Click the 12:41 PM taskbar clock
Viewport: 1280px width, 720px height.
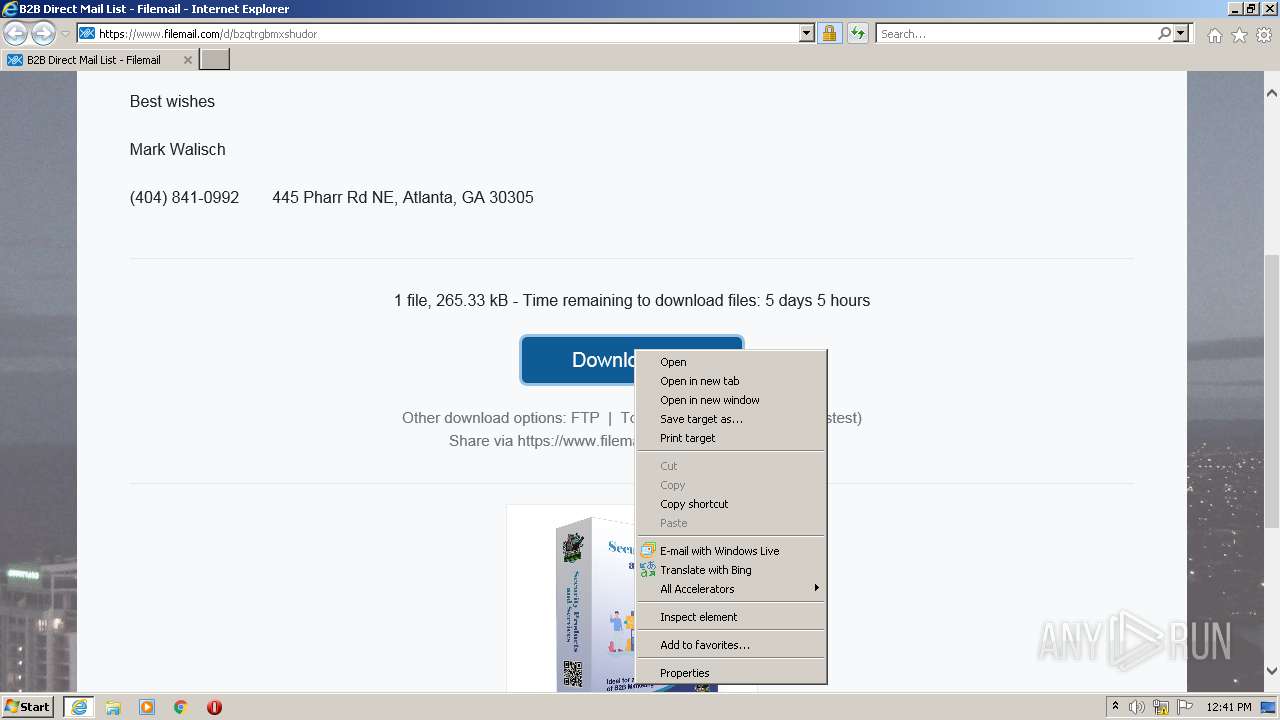click(1229, 707)
